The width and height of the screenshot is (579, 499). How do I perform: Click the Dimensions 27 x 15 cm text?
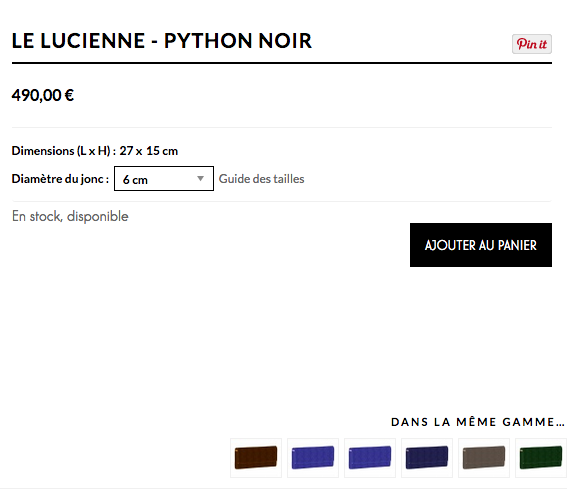click(95, 151)
